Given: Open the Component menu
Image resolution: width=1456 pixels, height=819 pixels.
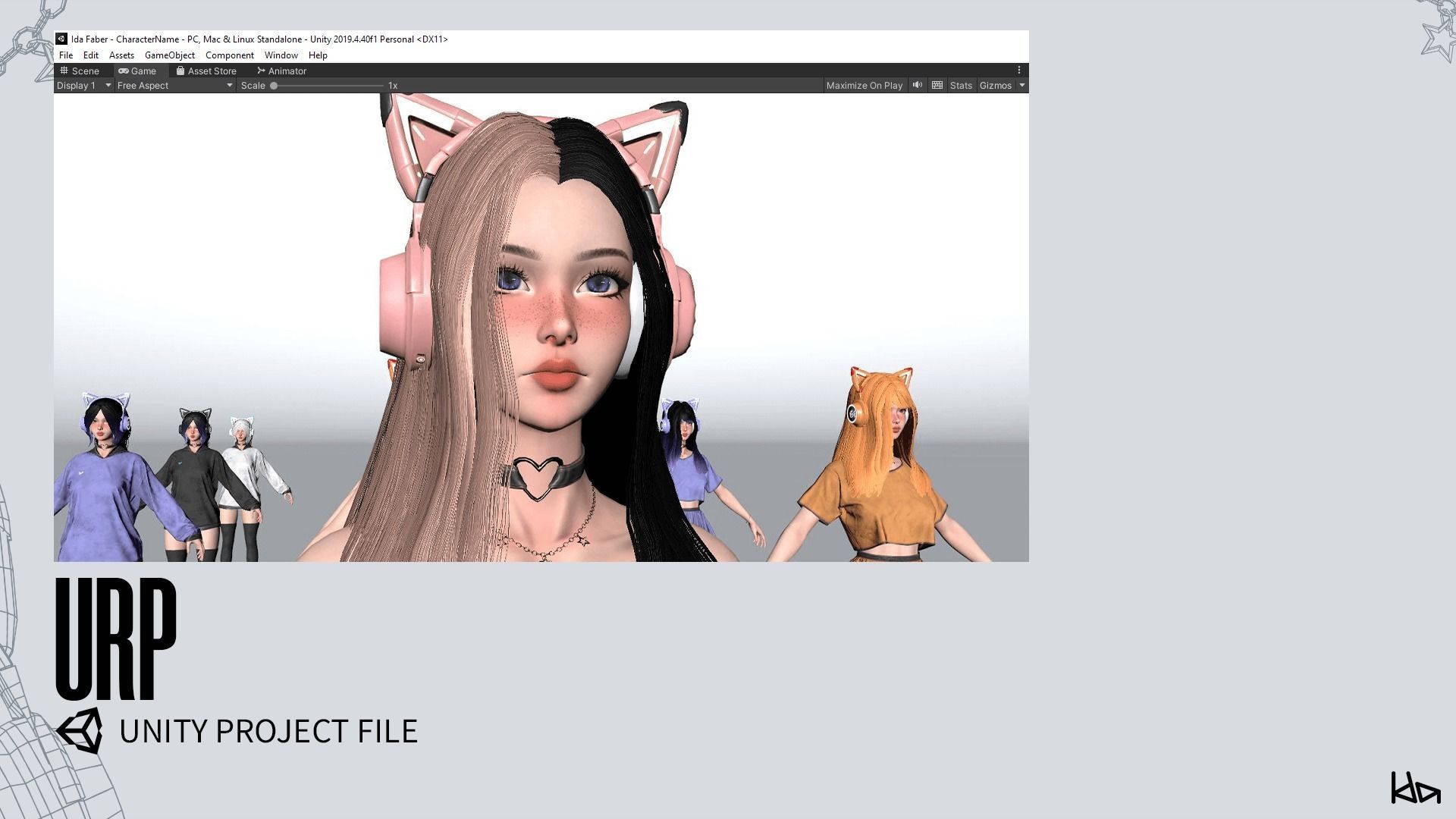Looking at the screenshot, I should point(229,55).
